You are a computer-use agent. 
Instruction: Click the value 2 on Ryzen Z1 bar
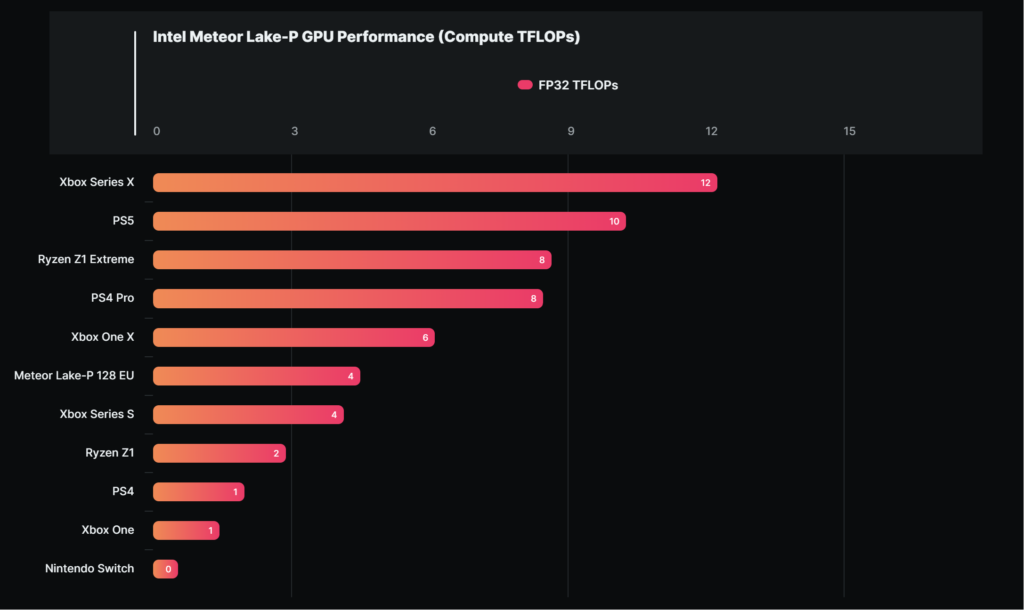tap(276, 453)
